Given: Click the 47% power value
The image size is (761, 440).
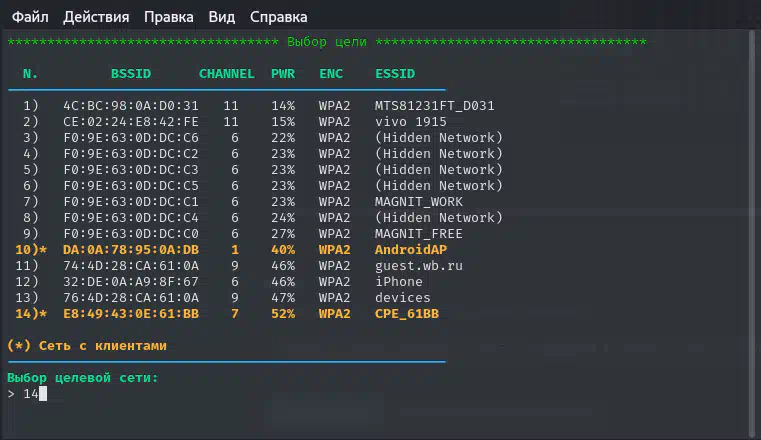Looking at the screenshot, I should [283, 298].
